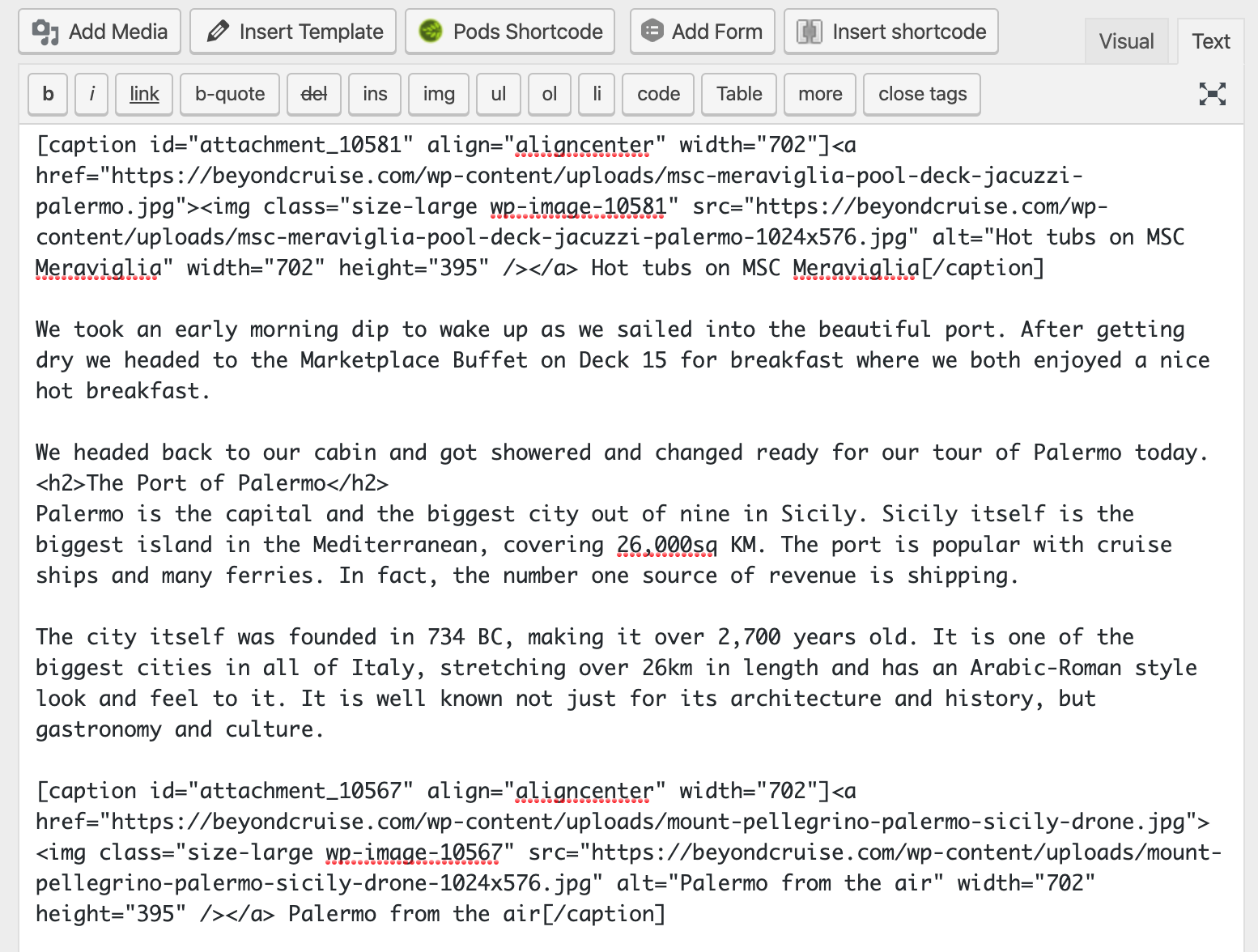Apply italic formatting with the i button

click(91, 95)
